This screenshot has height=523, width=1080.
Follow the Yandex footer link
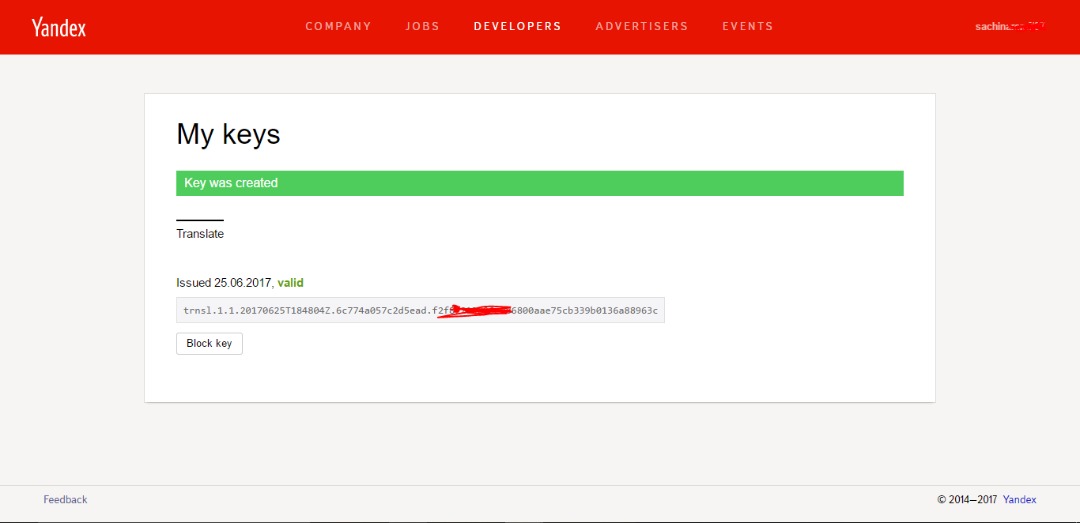tap(1019, 500)
